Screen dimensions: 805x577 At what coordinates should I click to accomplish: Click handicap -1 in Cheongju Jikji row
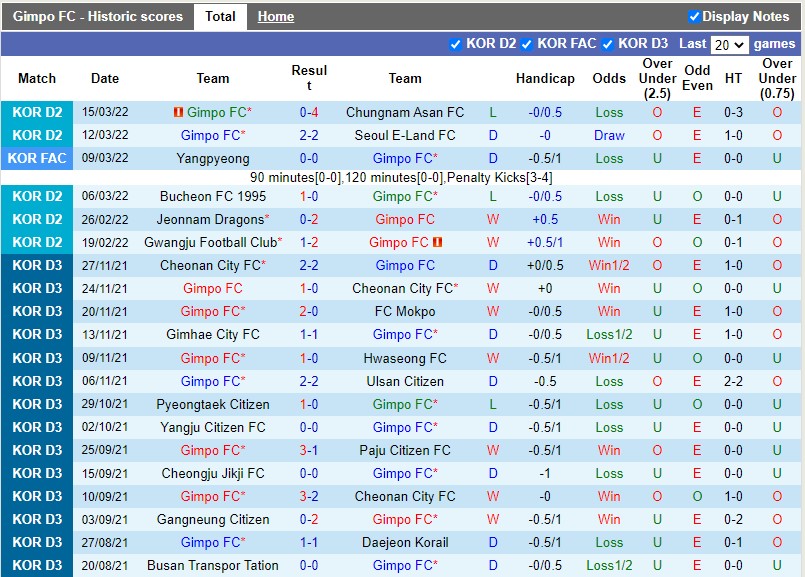click(545, 473)
